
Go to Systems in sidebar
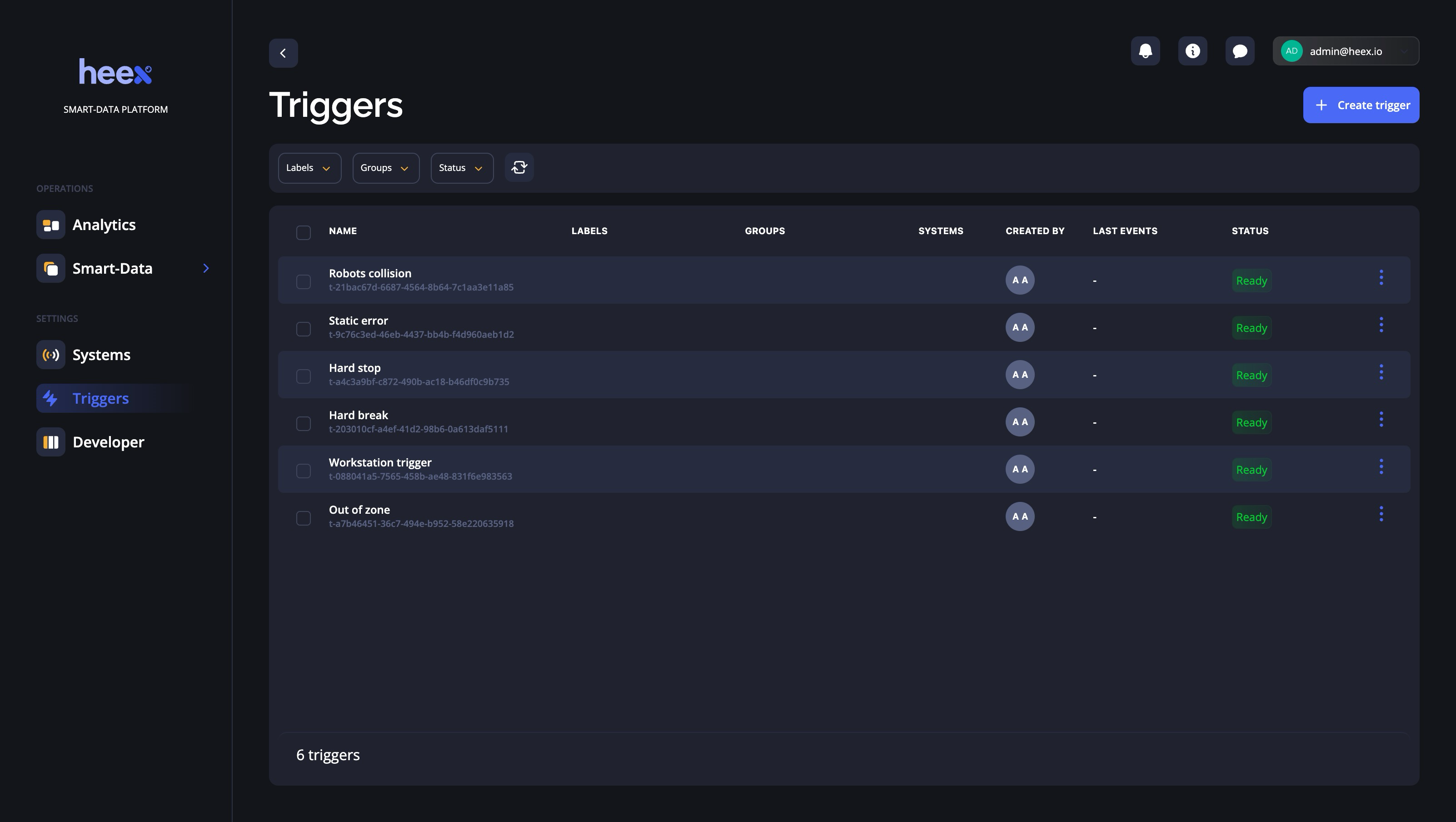coord(101,355)
